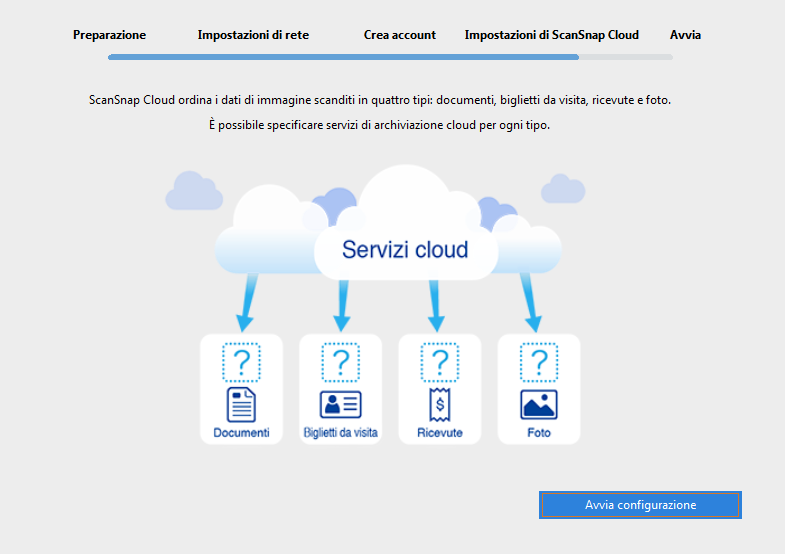Click the question mark above Ricevute

click(x=440, y=362)
